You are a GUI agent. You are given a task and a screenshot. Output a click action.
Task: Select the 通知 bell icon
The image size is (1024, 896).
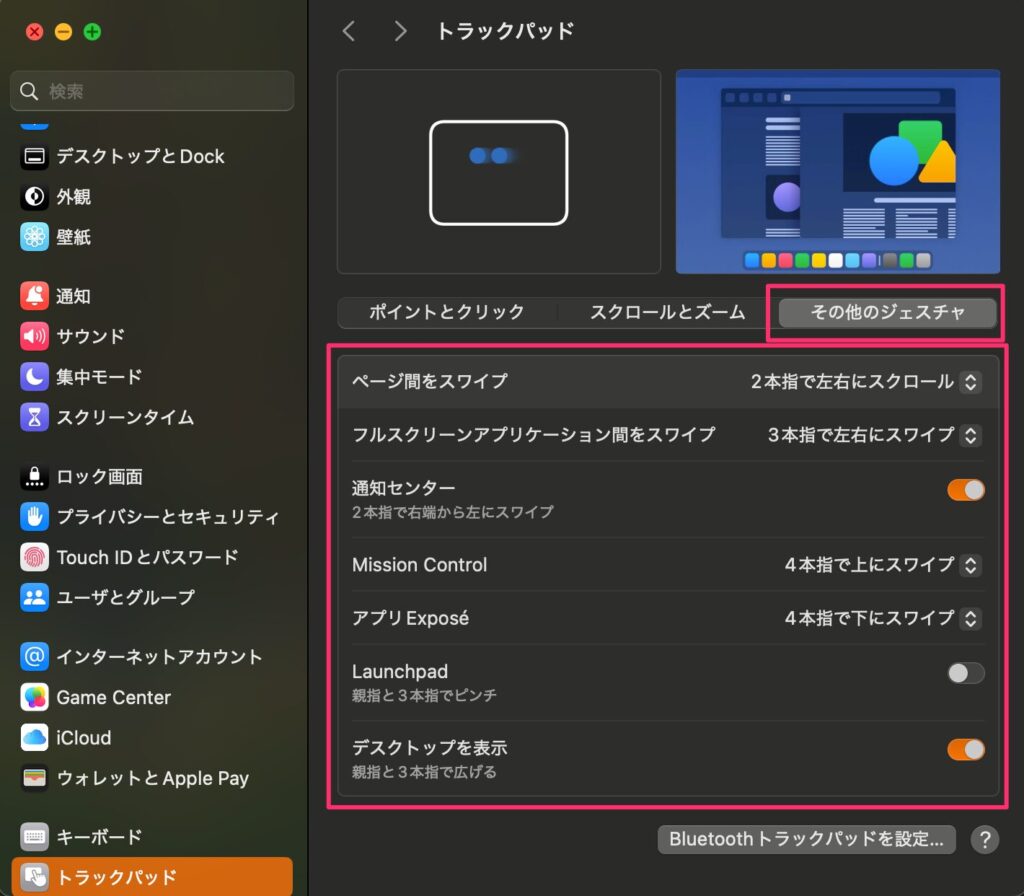pos(35,296)
